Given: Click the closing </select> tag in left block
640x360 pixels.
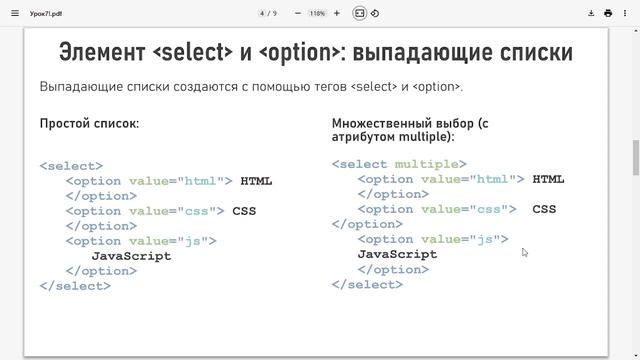Looking at the screenshot, I should tap(75, 286).
